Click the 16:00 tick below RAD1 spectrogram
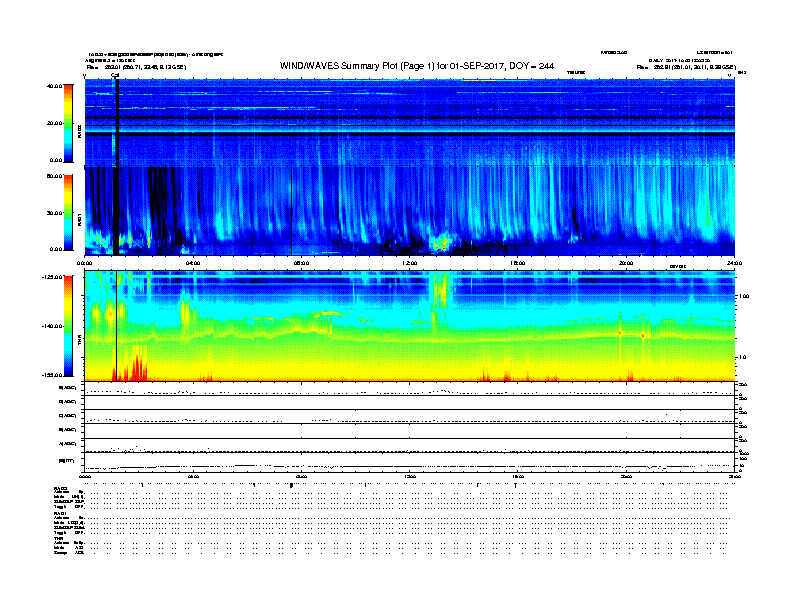 click(x=518, y=263)
